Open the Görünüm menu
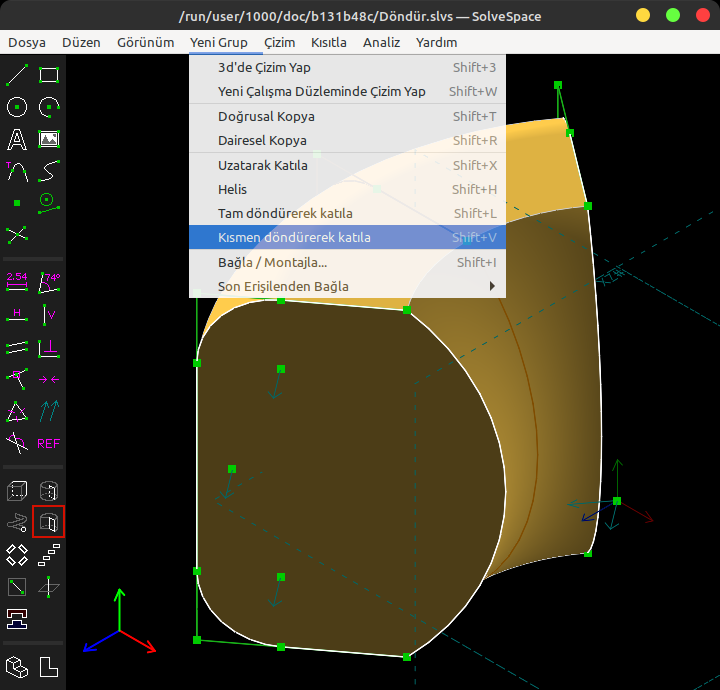The width and height of the screenshot is (720, 690). pyautogui.click(x=146, y=42)
